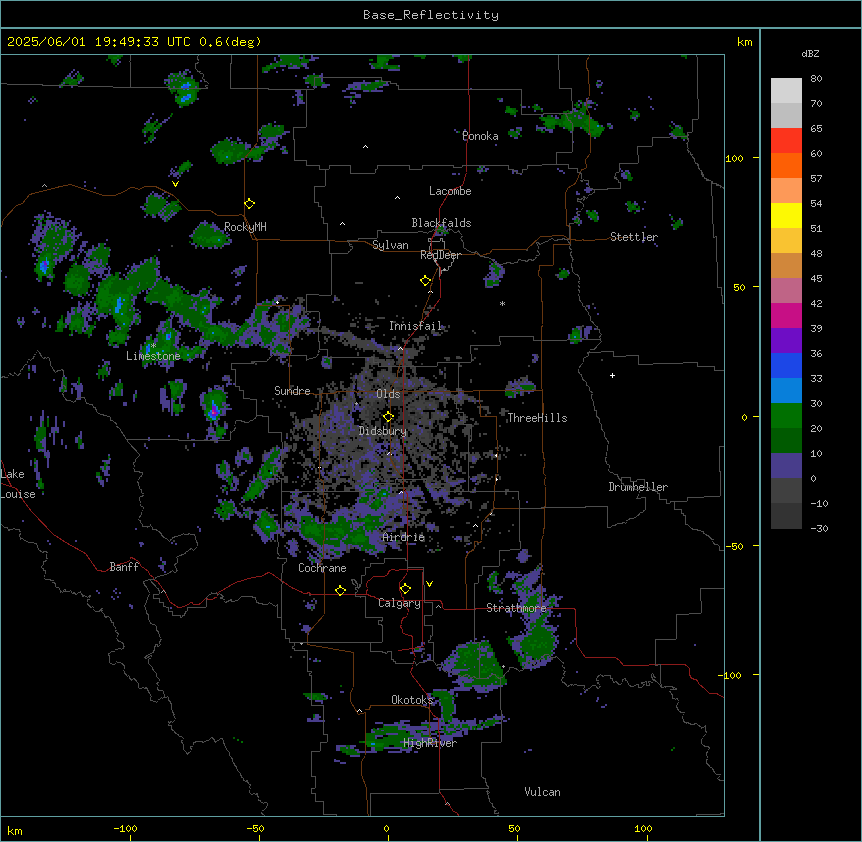Click the Base_Reflectivity title
The height and width of the screenshot is (842, 862).
pos(431,15)
